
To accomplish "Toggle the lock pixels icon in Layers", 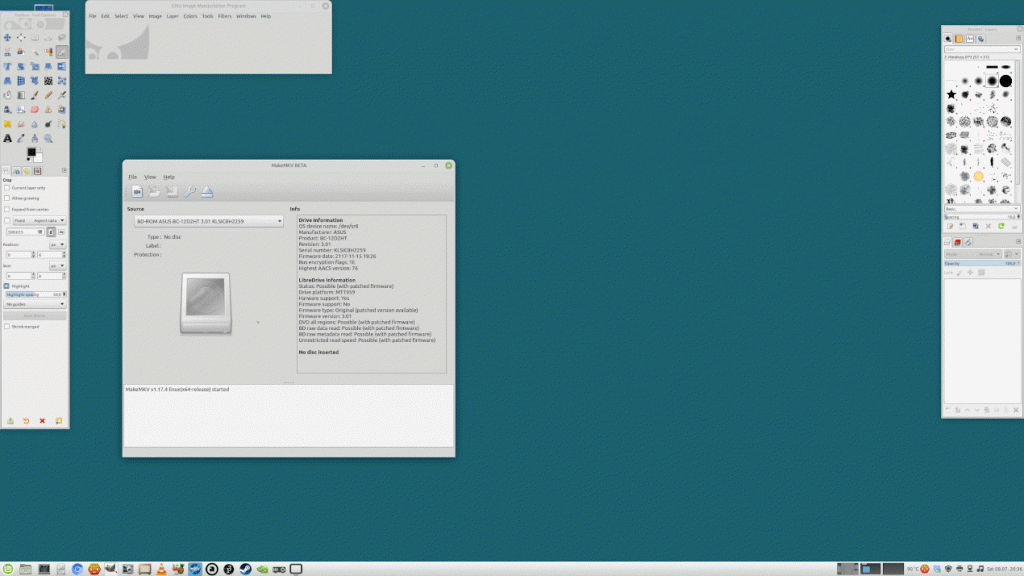I will [x=959, y=273].
